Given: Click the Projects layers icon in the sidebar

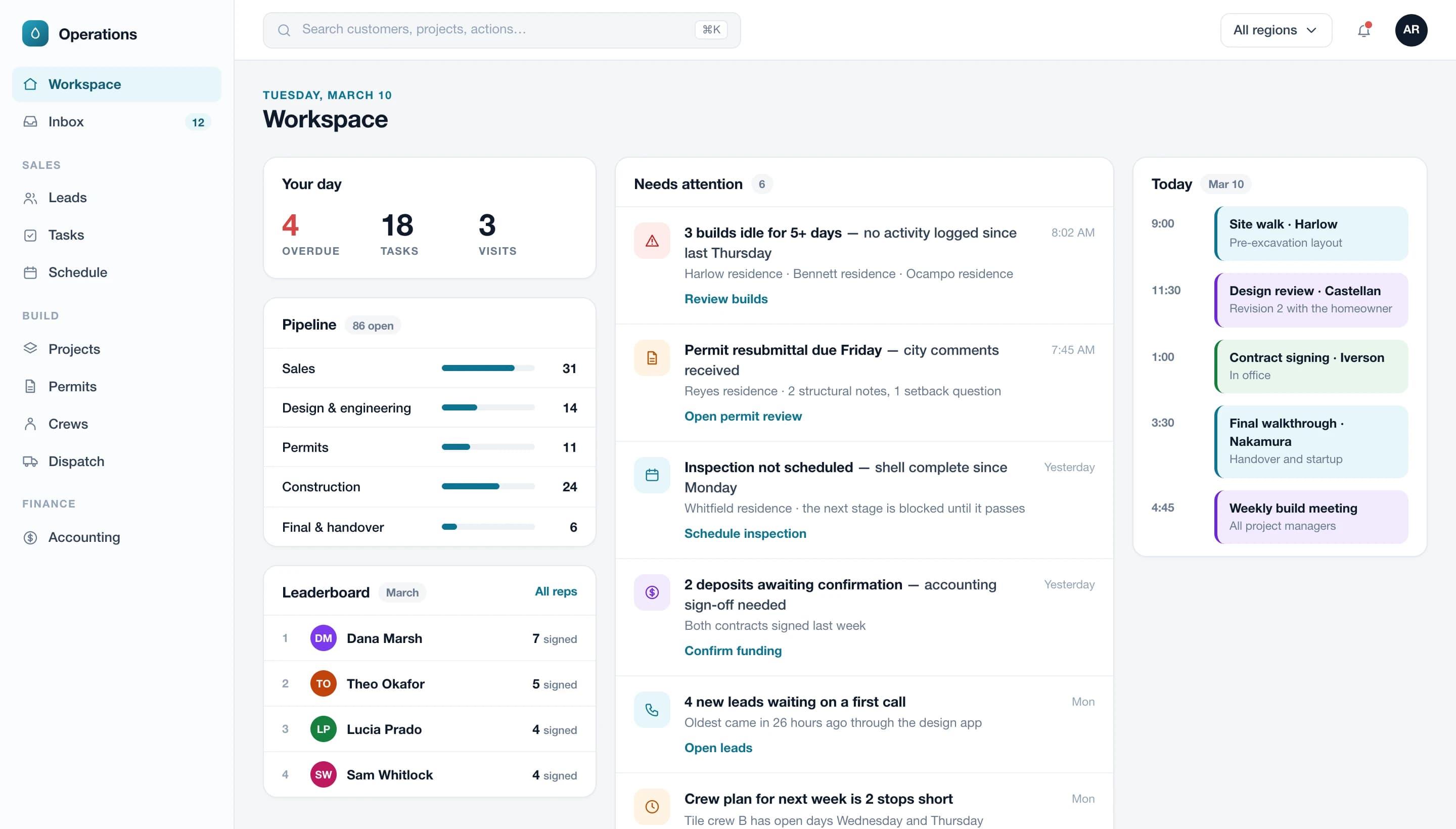Looking at the screenshot, I should tap(30, 348).
